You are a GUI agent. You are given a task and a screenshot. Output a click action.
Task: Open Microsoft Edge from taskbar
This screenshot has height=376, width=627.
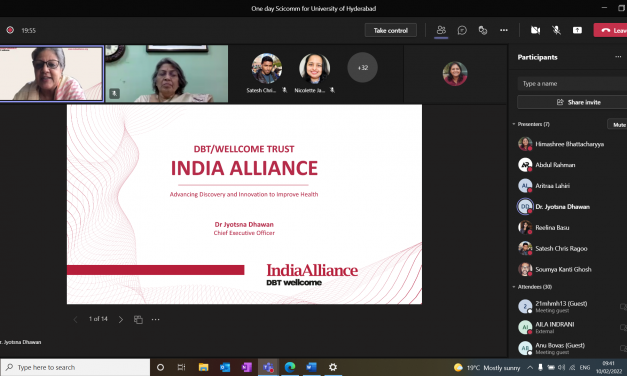click(x=290, y=367)
